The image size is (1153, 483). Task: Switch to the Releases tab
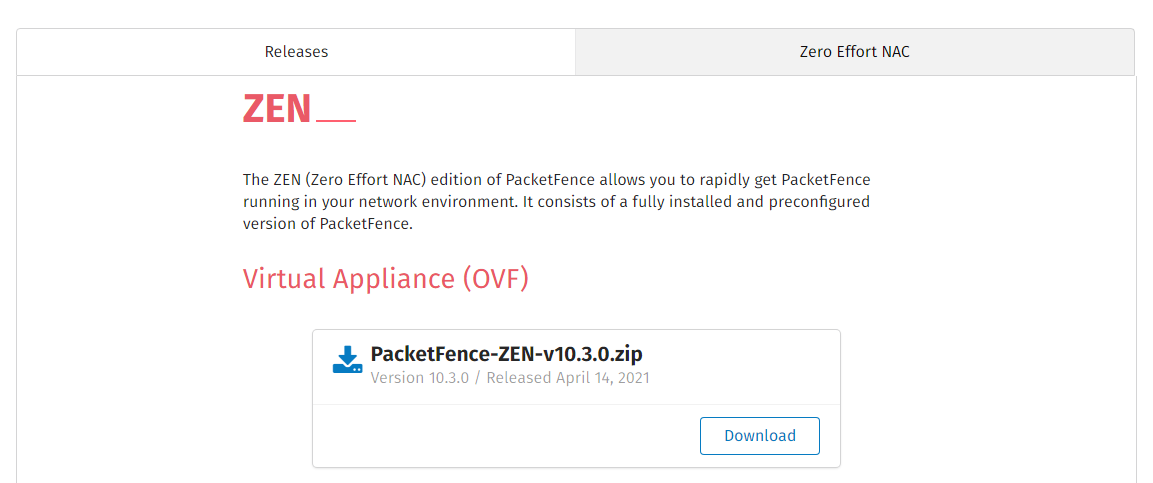pos(296,52)
